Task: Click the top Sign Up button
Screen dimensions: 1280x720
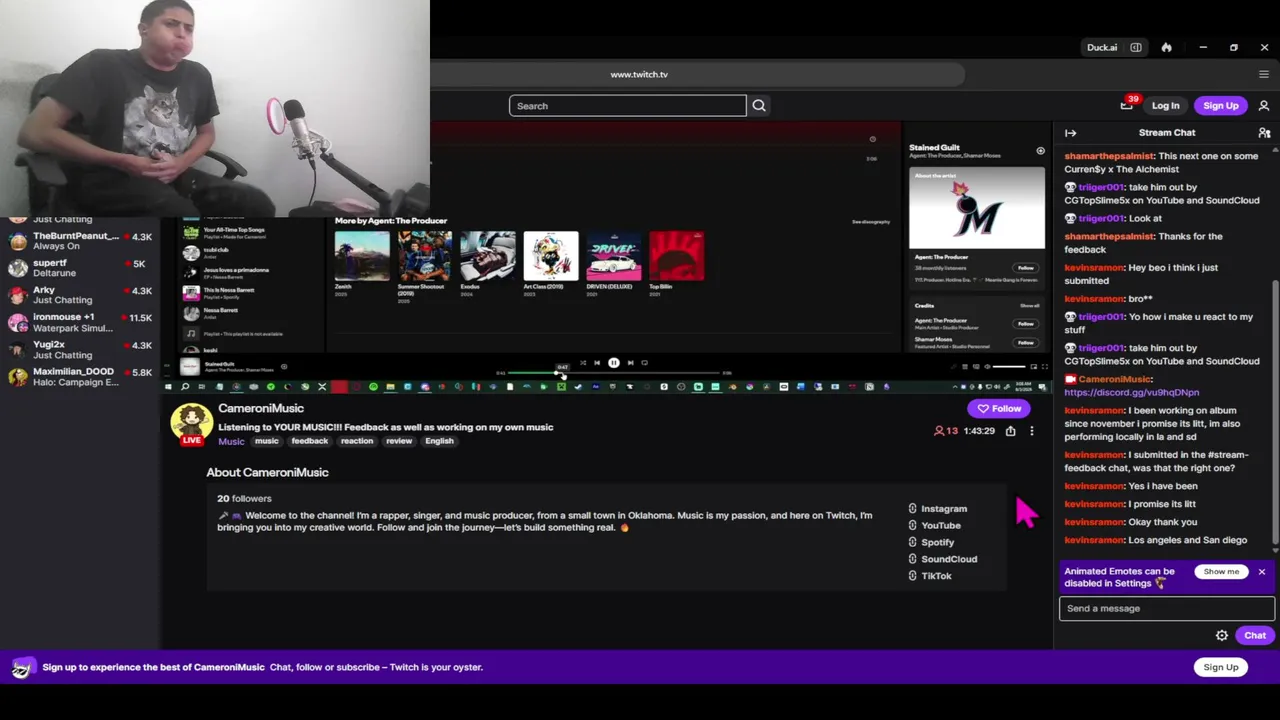Action: coord(1220,106)
